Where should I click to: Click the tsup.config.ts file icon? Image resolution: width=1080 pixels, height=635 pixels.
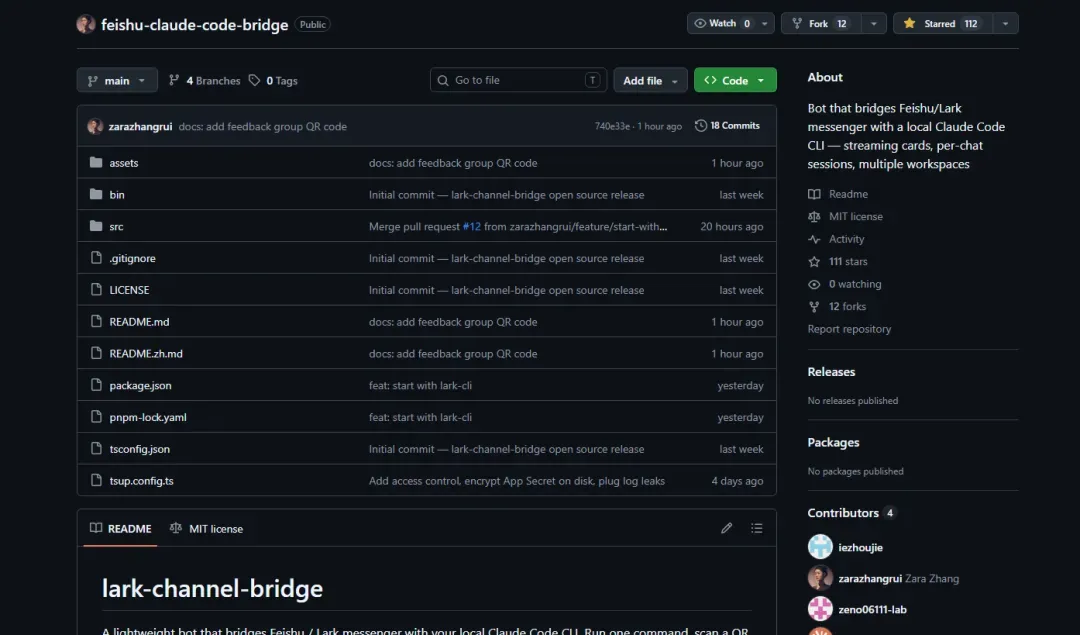coord(96,480)
